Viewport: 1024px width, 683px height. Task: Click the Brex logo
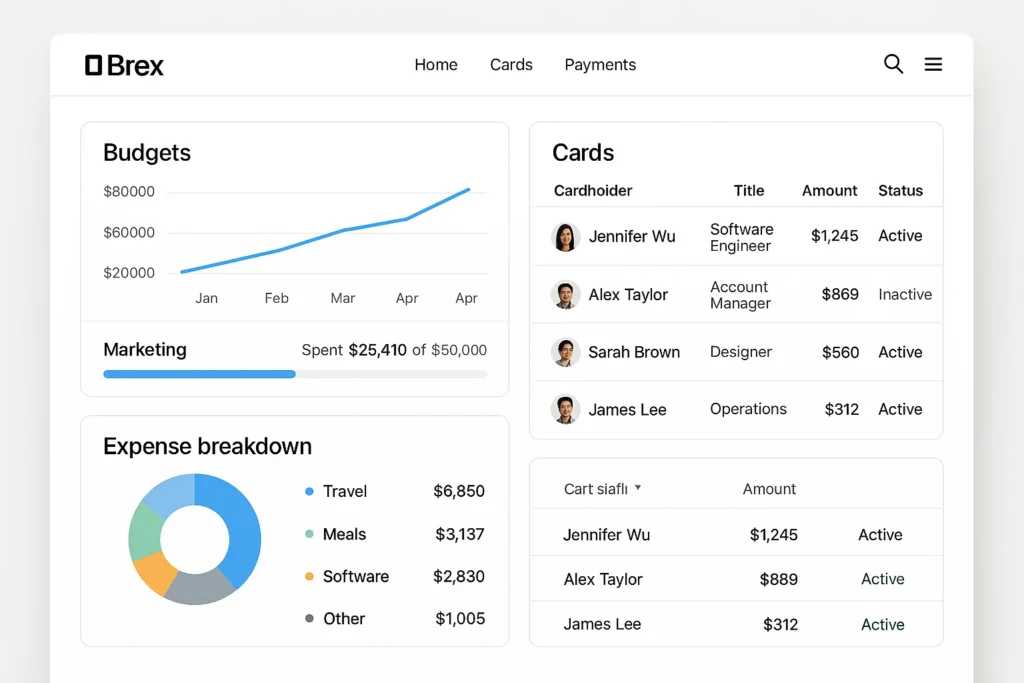click(x=123, y=64)
